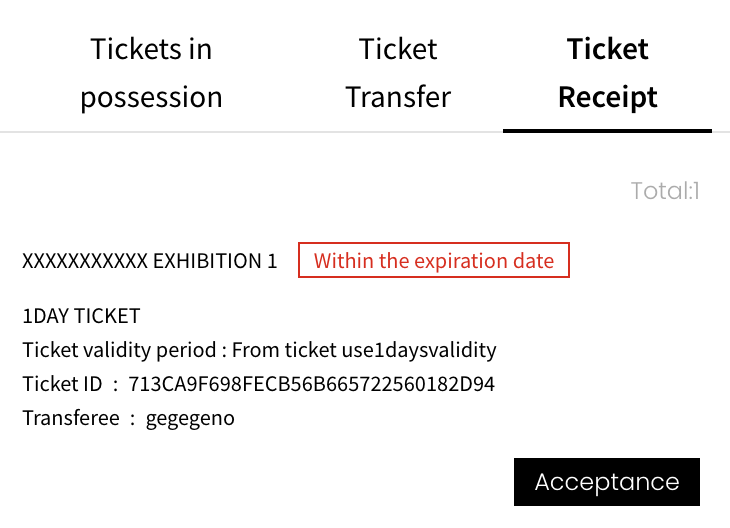Open the Ticket Transfer tab
The image size is (730, 528).
(398, 73)
